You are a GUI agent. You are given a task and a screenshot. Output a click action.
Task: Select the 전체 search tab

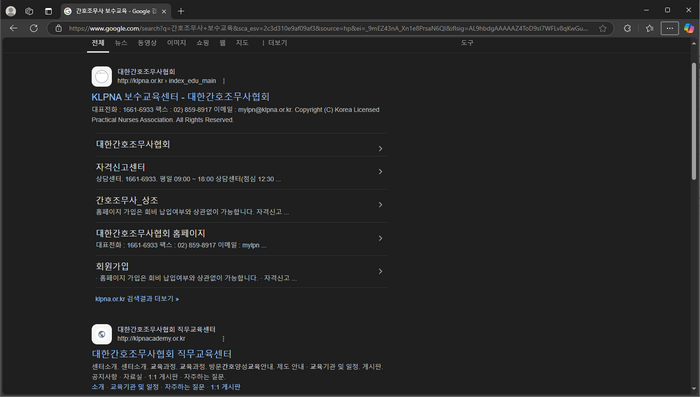tap(98, 43)
